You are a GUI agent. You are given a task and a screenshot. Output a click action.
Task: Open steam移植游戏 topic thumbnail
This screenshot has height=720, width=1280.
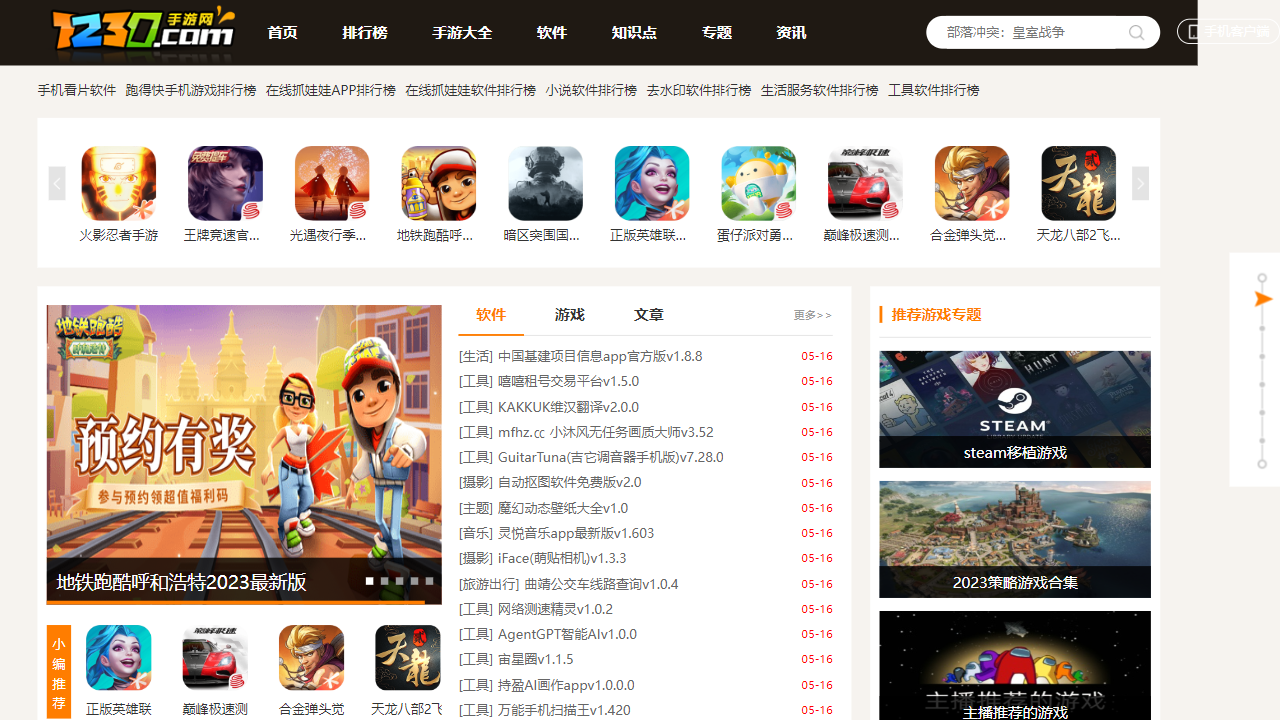1015,409
